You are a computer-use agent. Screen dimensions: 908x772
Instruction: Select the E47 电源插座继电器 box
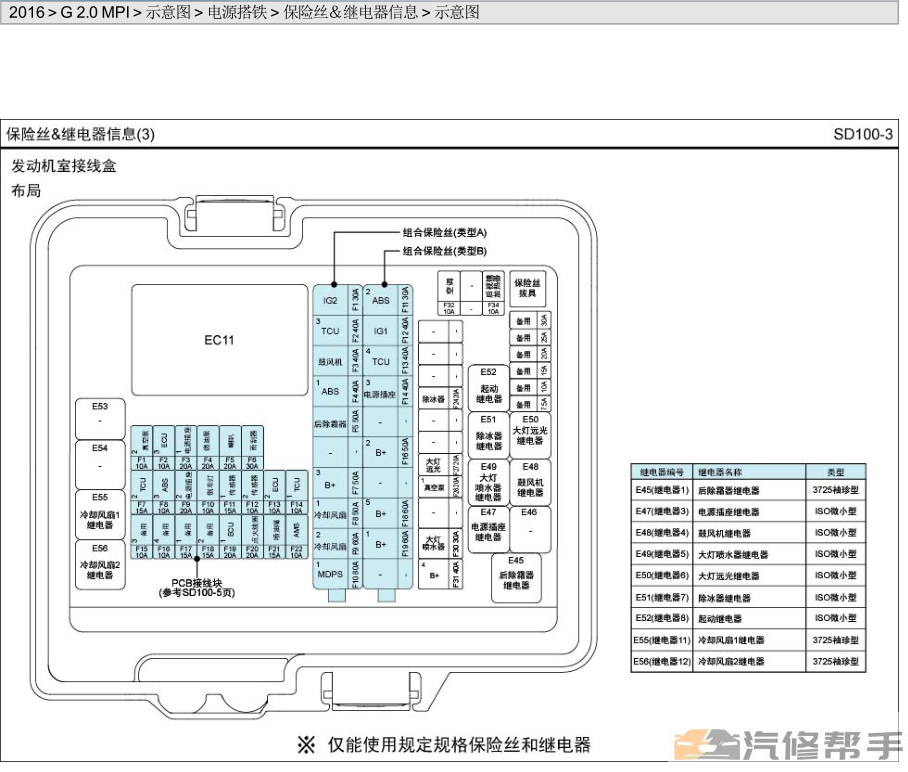(489, 529)
